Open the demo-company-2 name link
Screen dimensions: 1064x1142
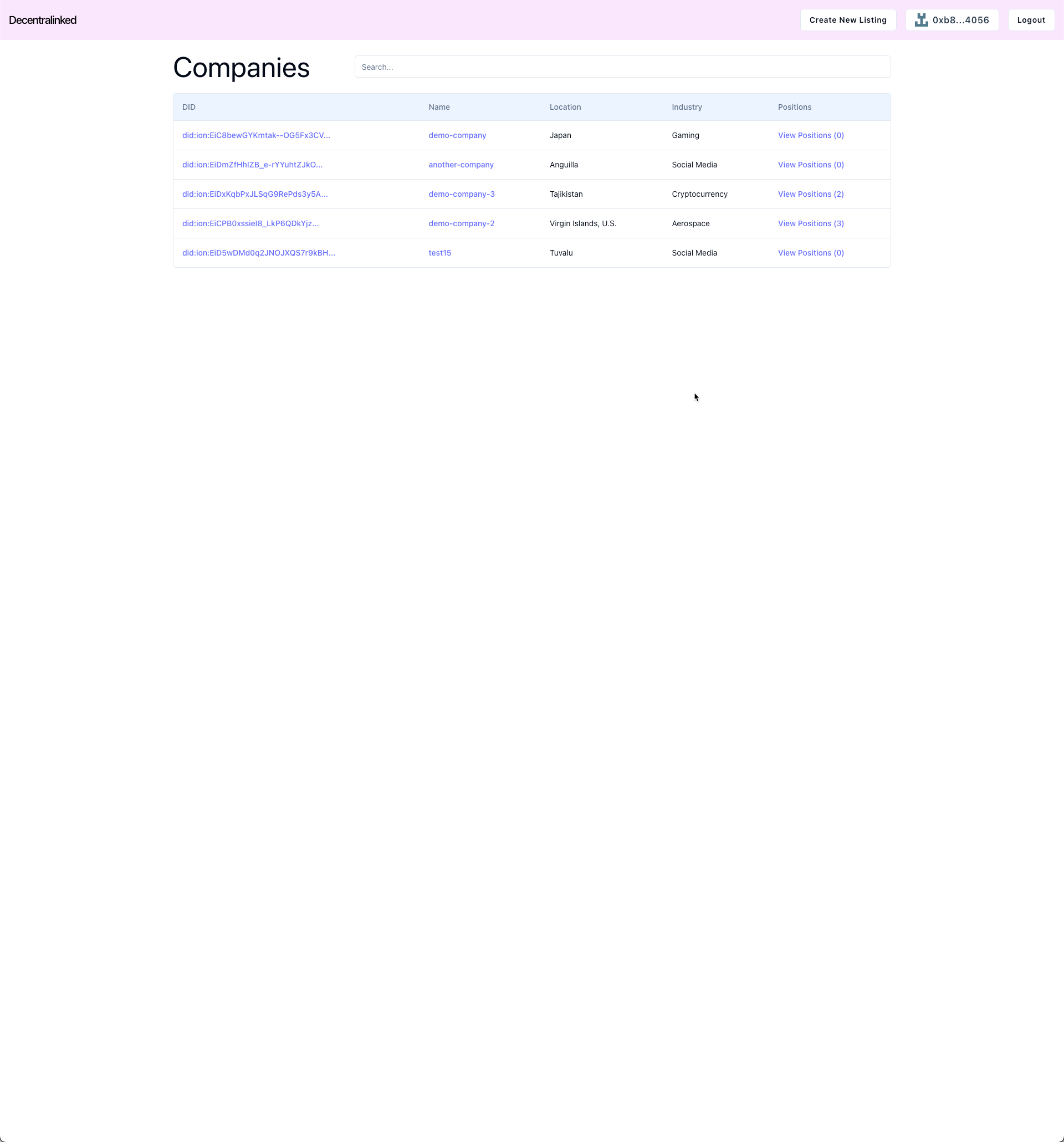pos(461,223)
